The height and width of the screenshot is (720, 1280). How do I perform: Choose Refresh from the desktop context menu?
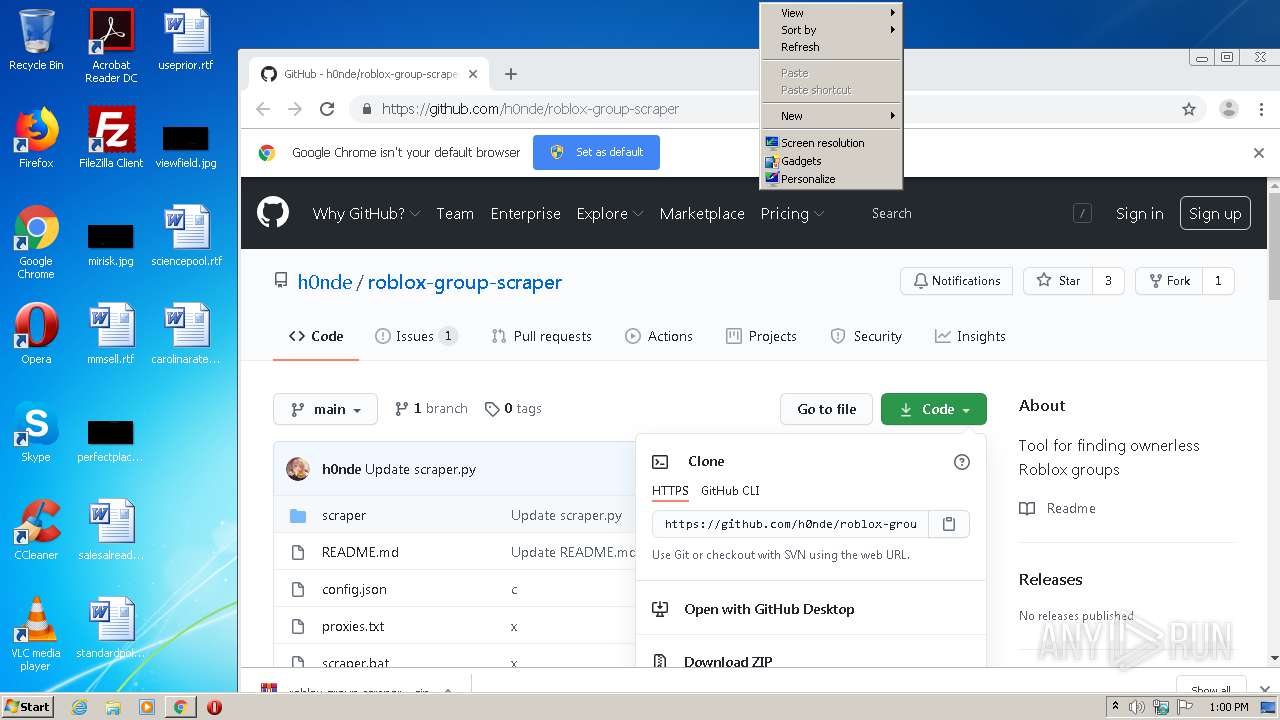(x=831, y=47)
